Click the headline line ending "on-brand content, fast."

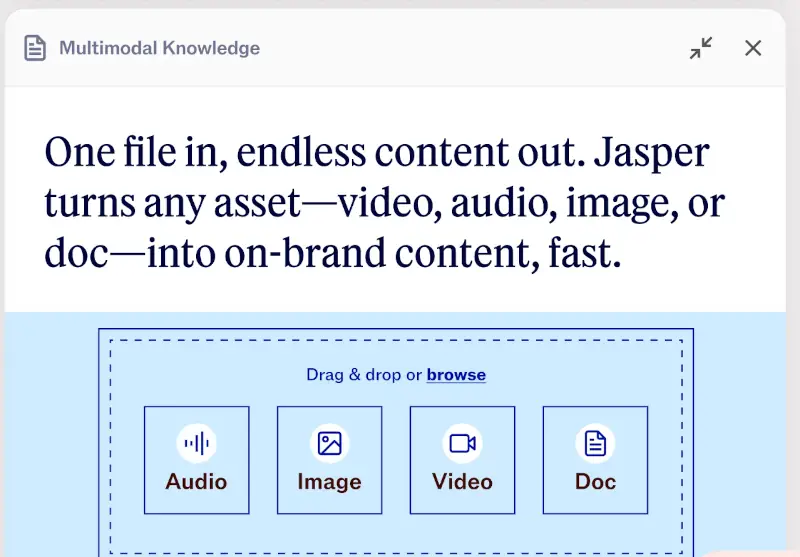333,253
